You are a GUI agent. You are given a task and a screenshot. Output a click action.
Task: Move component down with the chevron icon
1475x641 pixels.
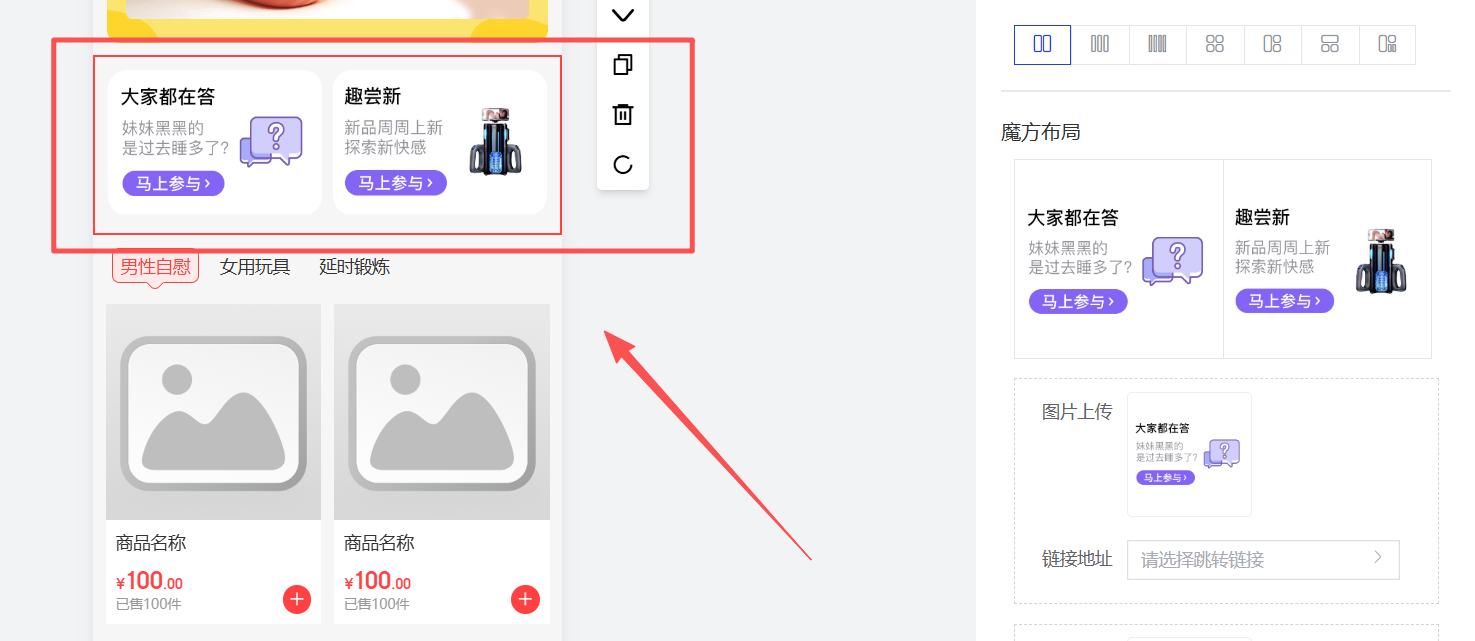[623, 15]
